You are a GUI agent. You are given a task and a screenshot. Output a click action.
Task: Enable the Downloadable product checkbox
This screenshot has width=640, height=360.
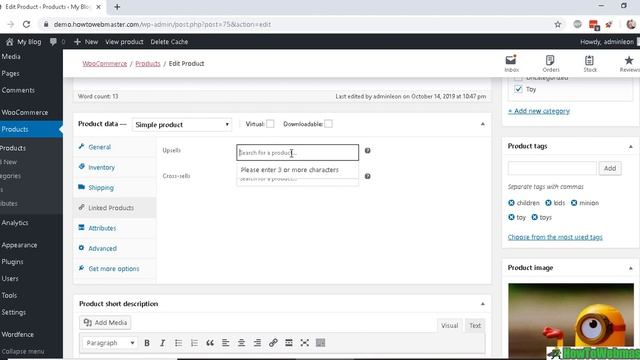pos(328,124)
